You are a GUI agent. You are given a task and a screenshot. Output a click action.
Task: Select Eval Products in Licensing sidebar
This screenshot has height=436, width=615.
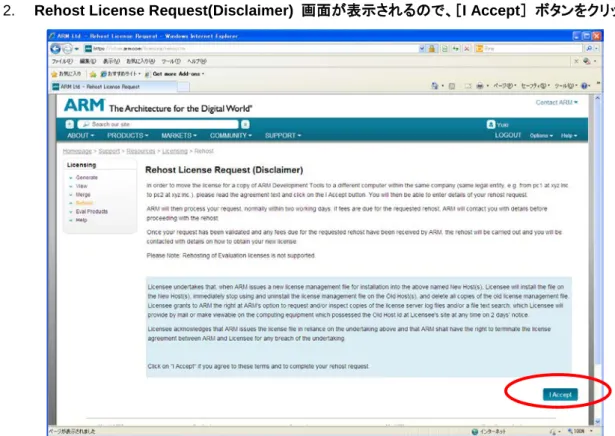pyautogui.click(x=92, y=211)
